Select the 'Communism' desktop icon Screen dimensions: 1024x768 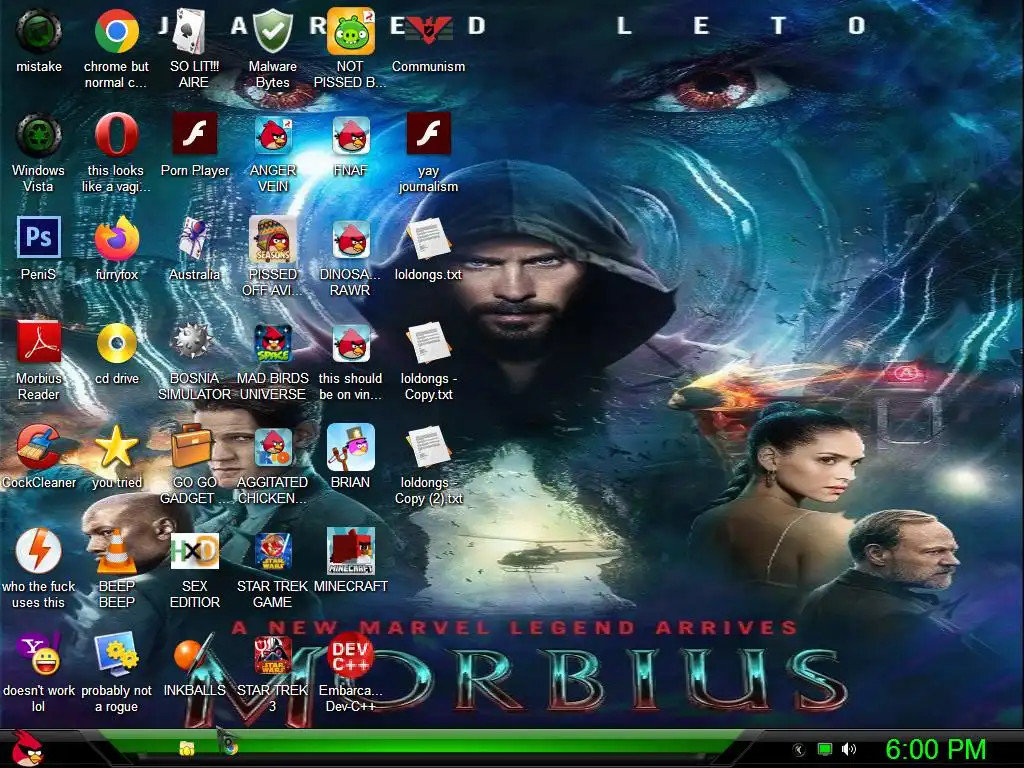428,31
